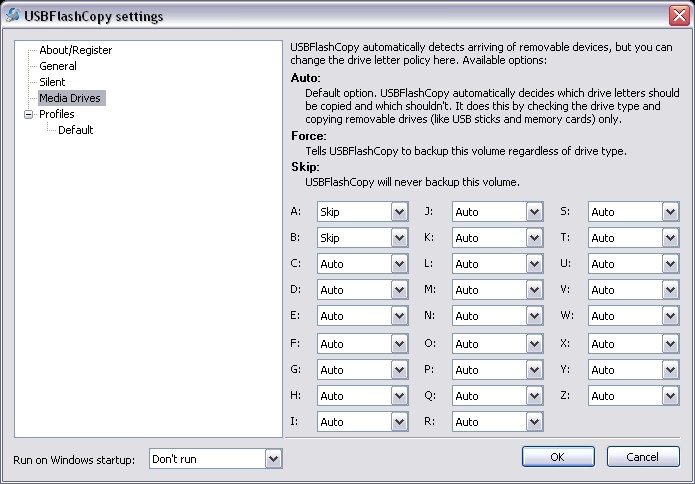
Task: Open the drive G: policy dropdown
Action: point(363,370)
